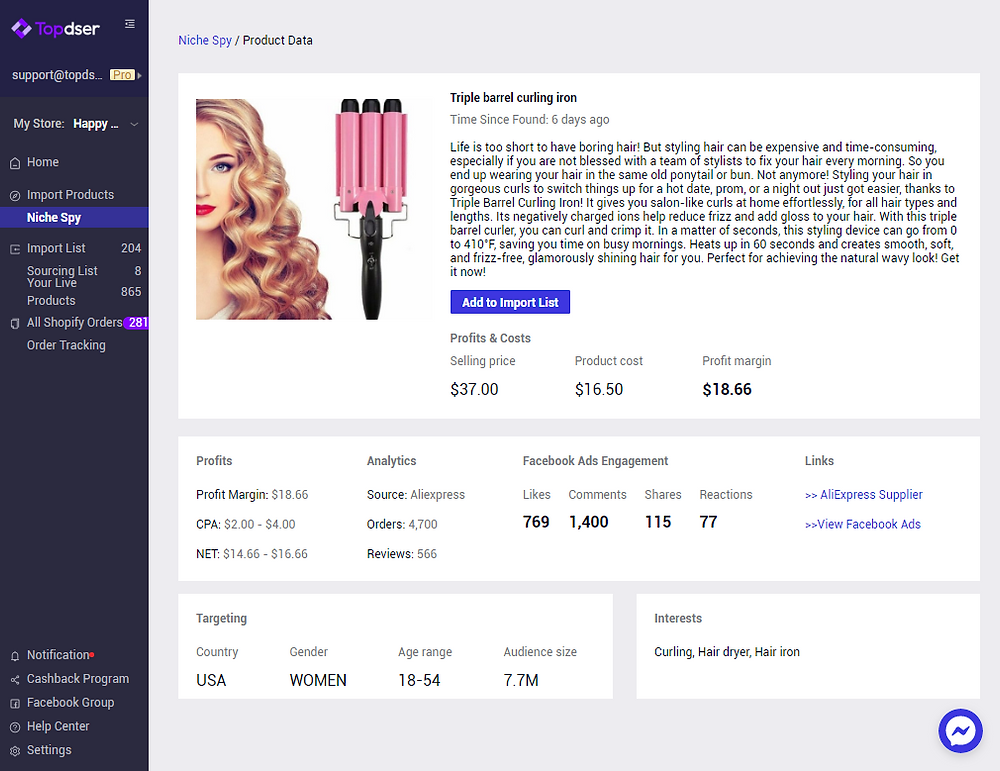Expand the support@topds account arrow
Viewport: 1000px width, 771px height.
pos(140,75)
